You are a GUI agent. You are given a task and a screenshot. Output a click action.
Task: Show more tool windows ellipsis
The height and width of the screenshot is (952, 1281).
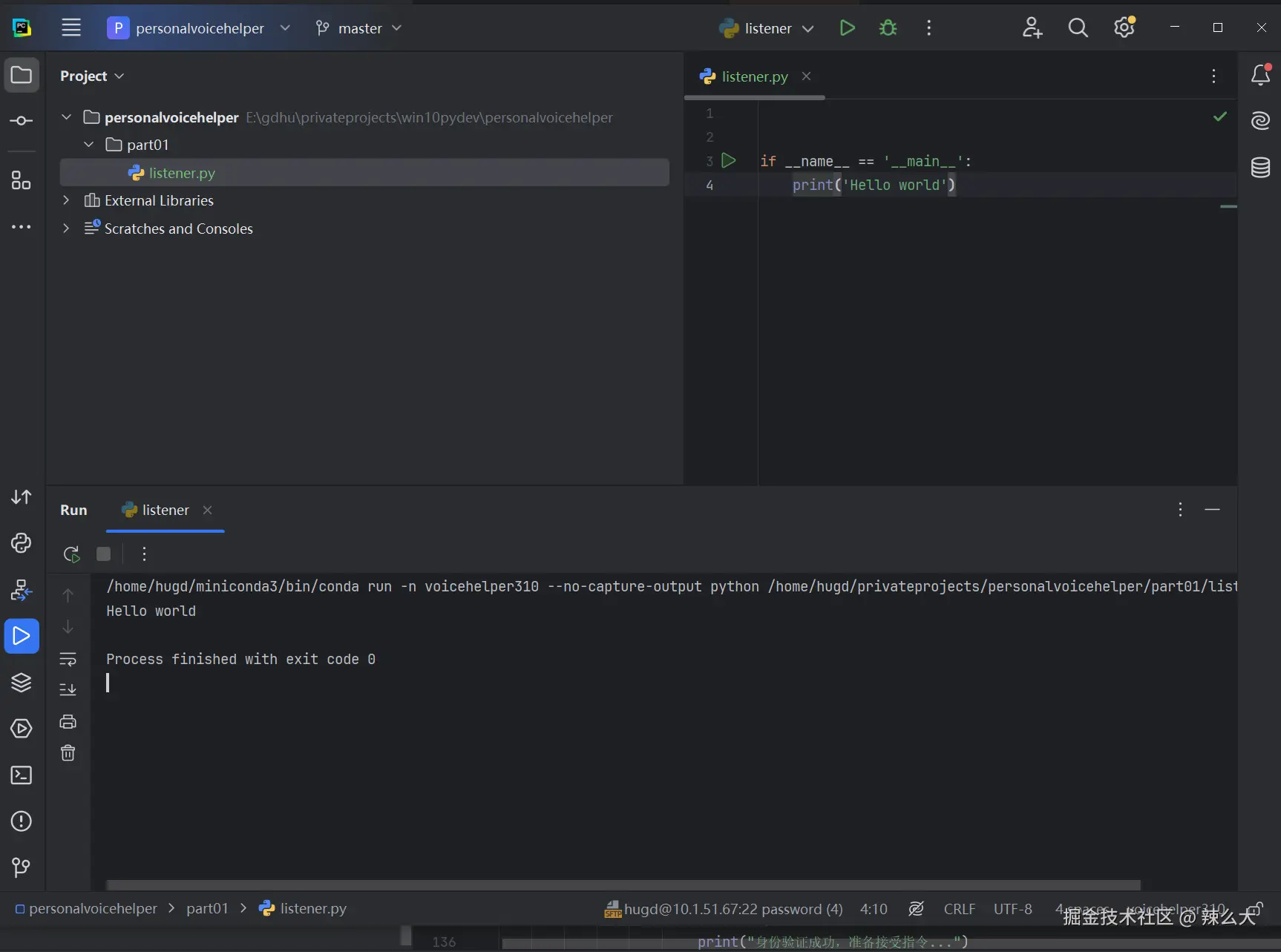(x=22, y=226)
